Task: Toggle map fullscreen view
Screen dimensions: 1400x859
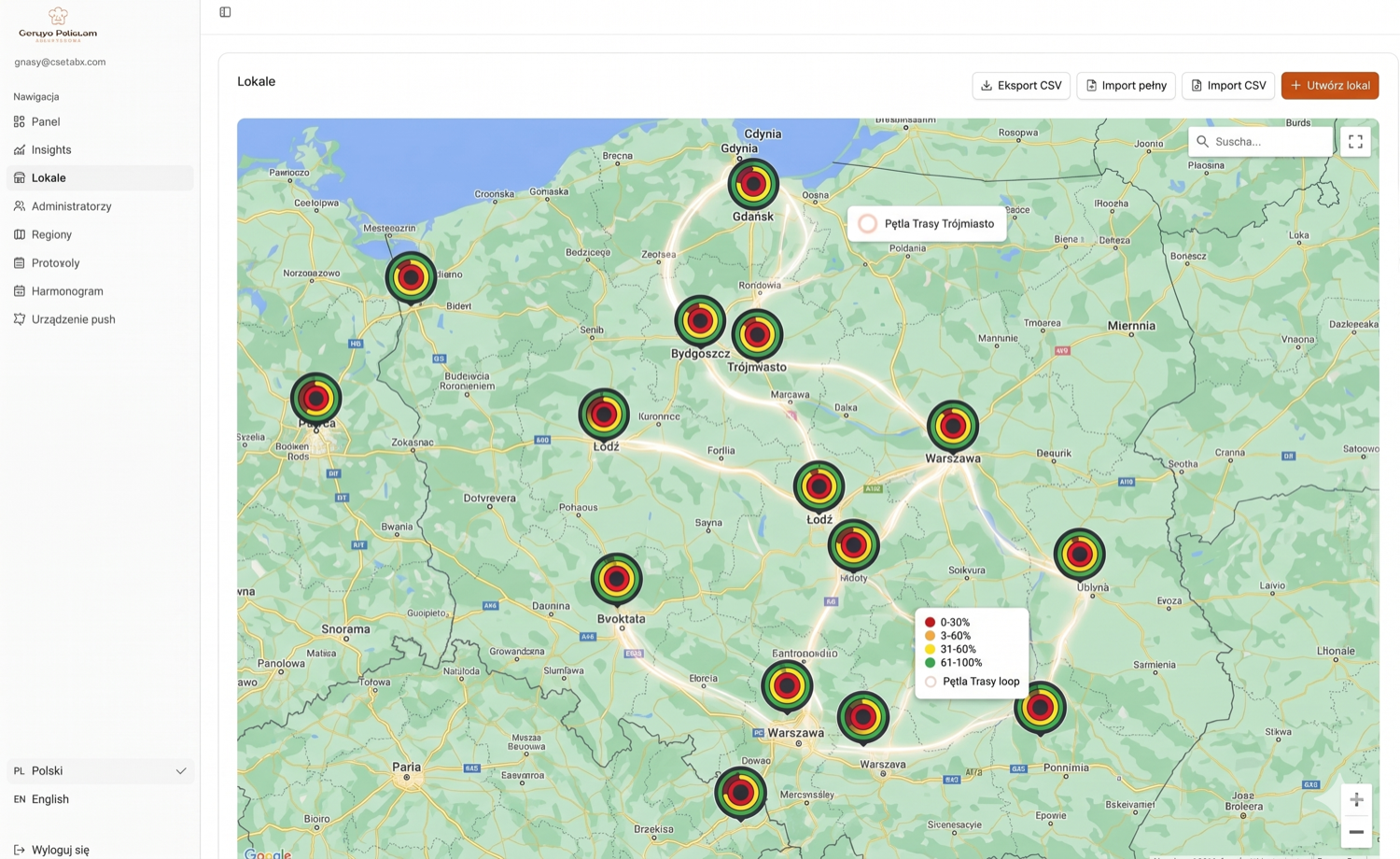Action: coord(1355,142)
